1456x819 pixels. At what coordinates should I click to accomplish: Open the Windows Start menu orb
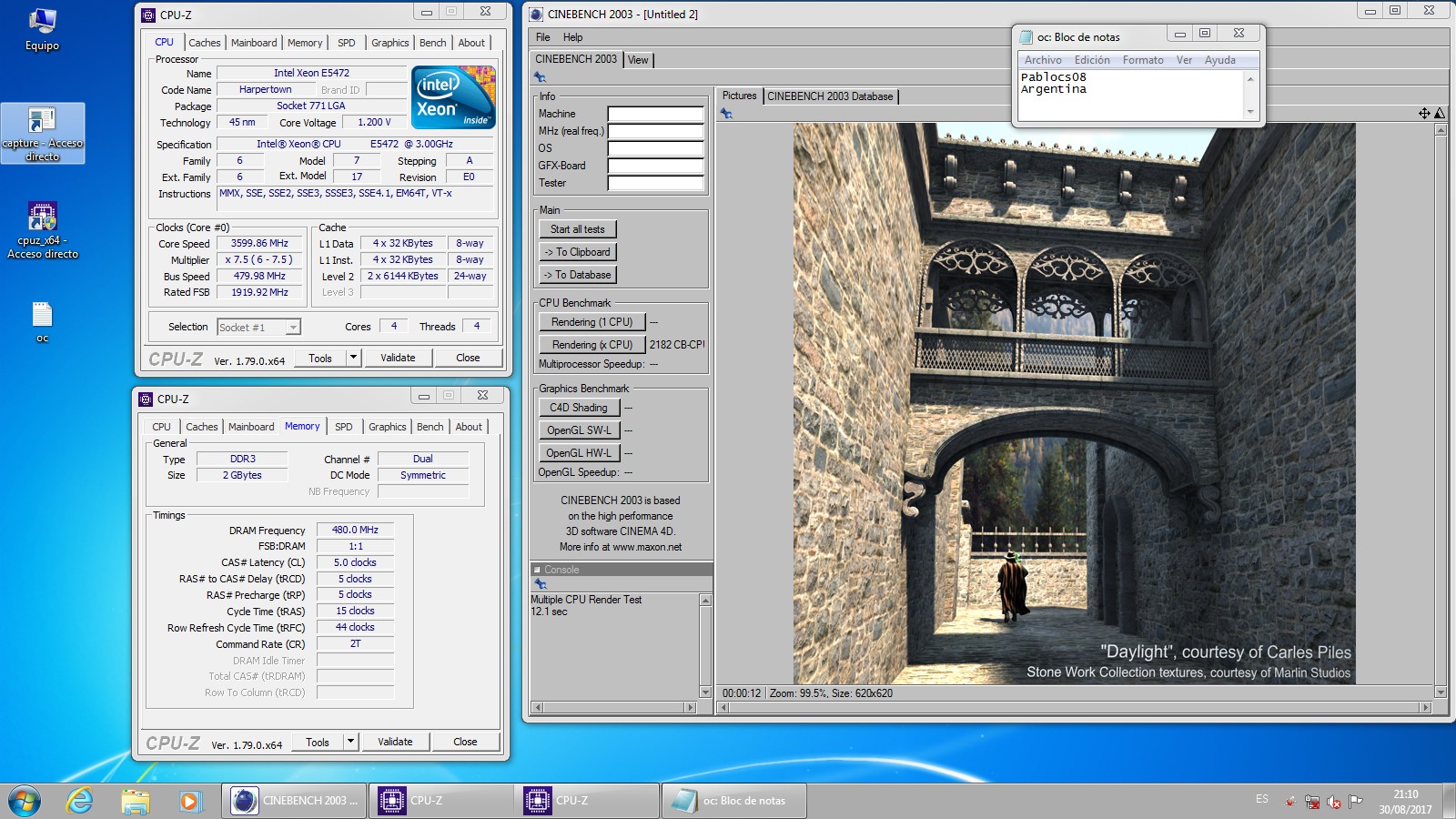coord(24,801)
